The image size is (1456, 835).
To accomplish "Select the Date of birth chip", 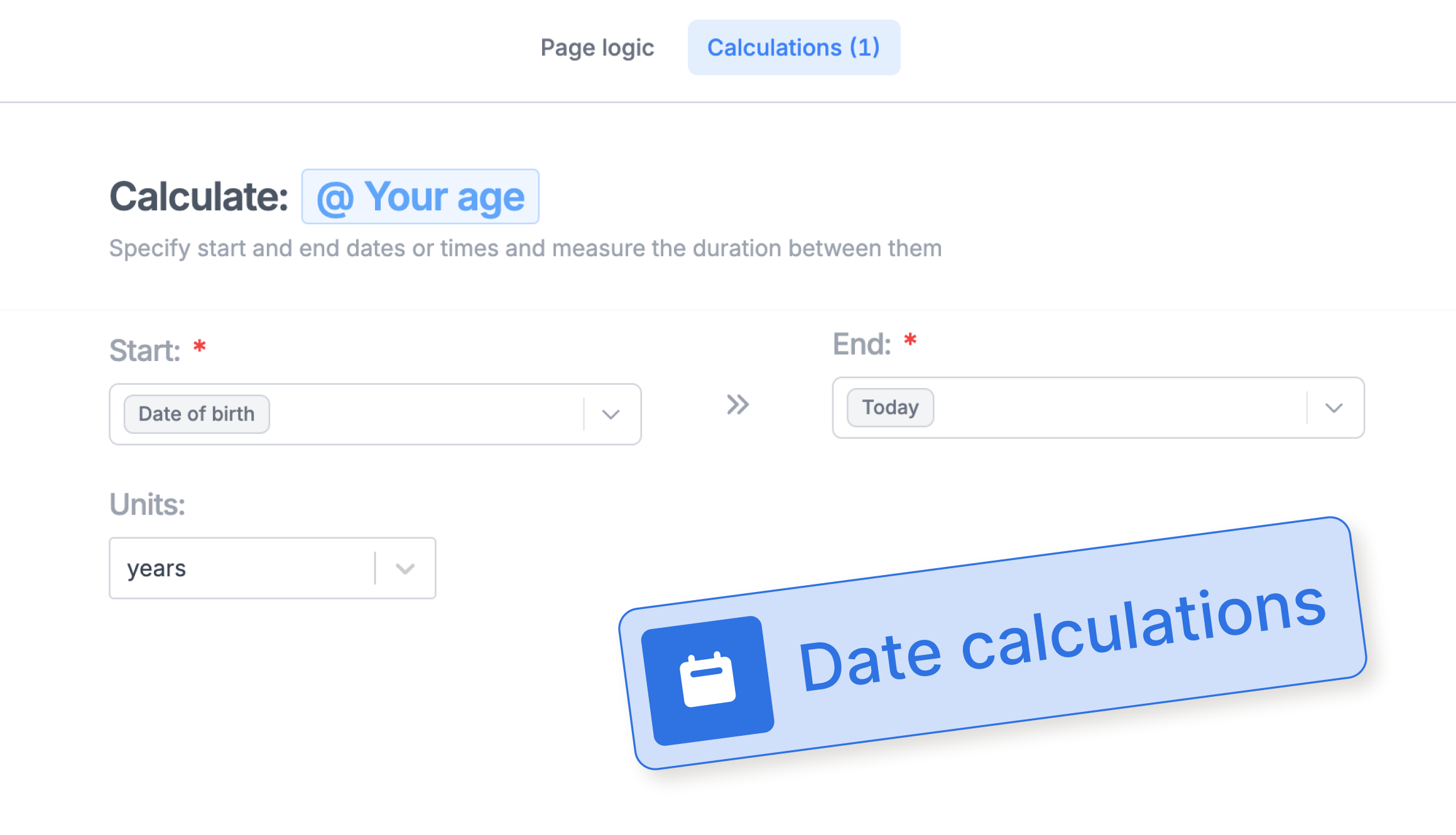I will click(197, 414).
